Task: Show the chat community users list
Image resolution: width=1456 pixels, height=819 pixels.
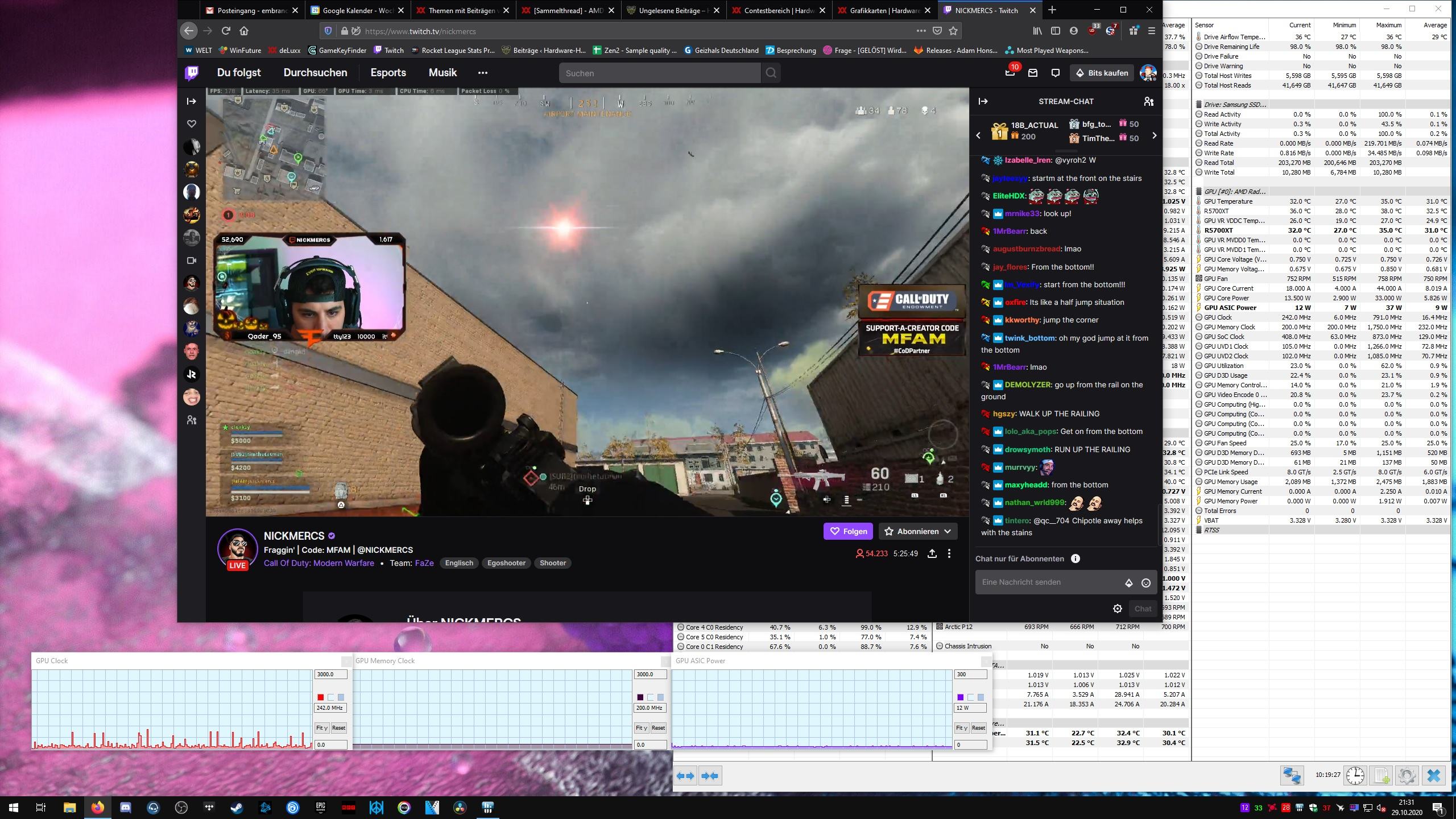Action: 1148,101
